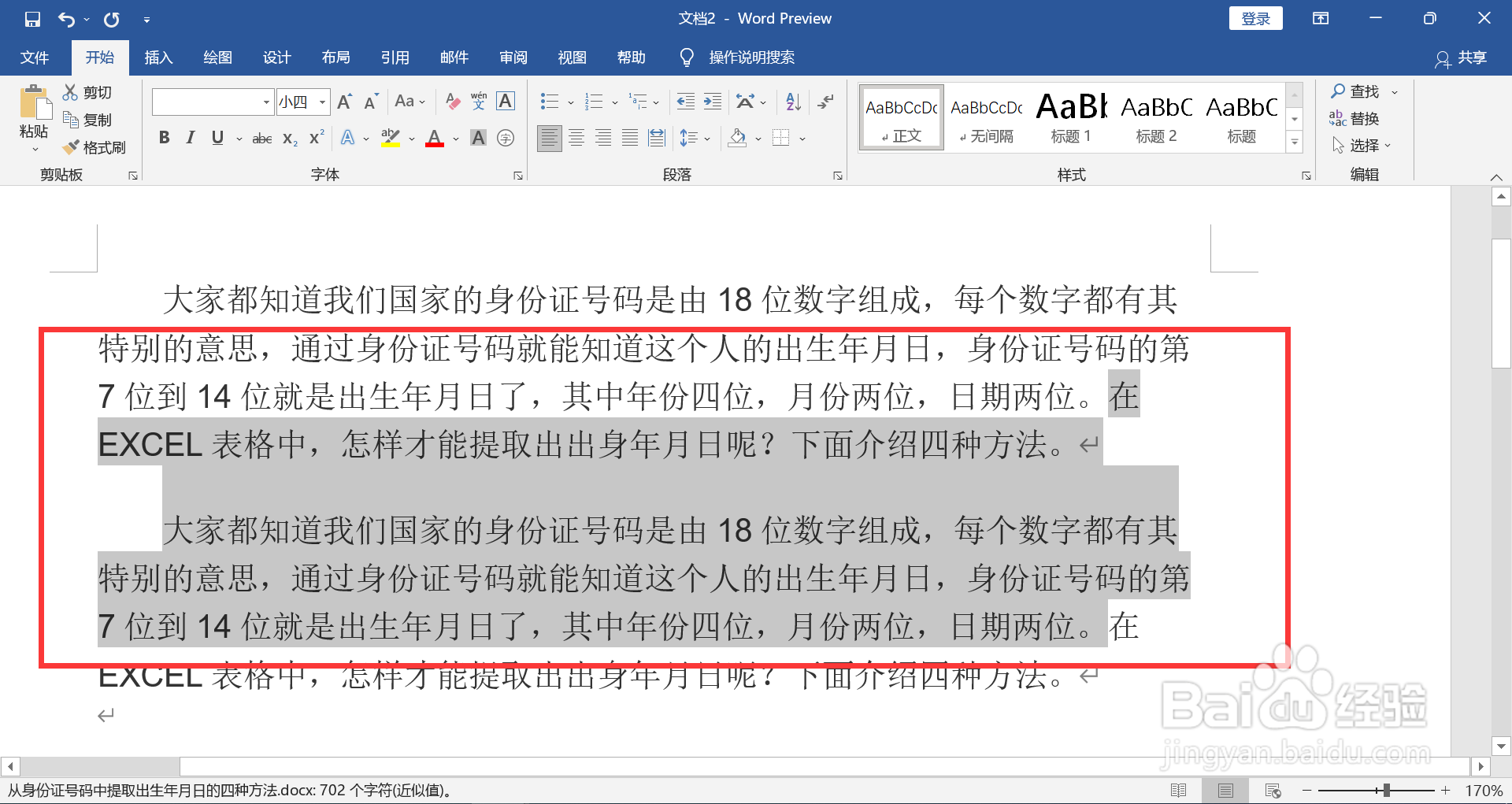Switch to the 设计 Design tab
The image size is (1512, 804).
click(x=276, y=57)
